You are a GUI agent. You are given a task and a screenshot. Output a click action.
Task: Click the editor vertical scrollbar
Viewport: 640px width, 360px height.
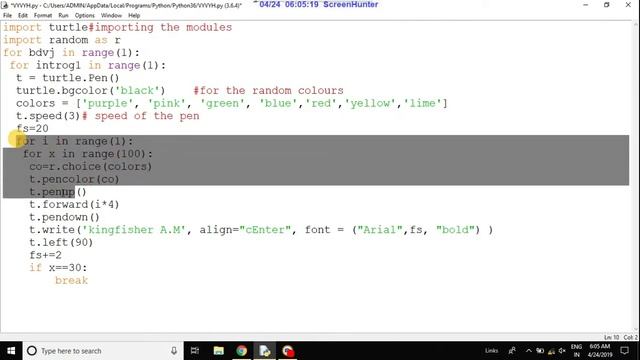tap(636, 176)
